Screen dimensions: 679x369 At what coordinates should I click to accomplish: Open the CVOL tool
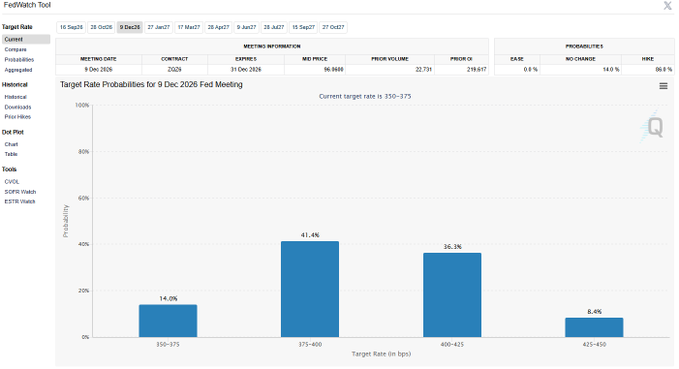click(12, 182)
